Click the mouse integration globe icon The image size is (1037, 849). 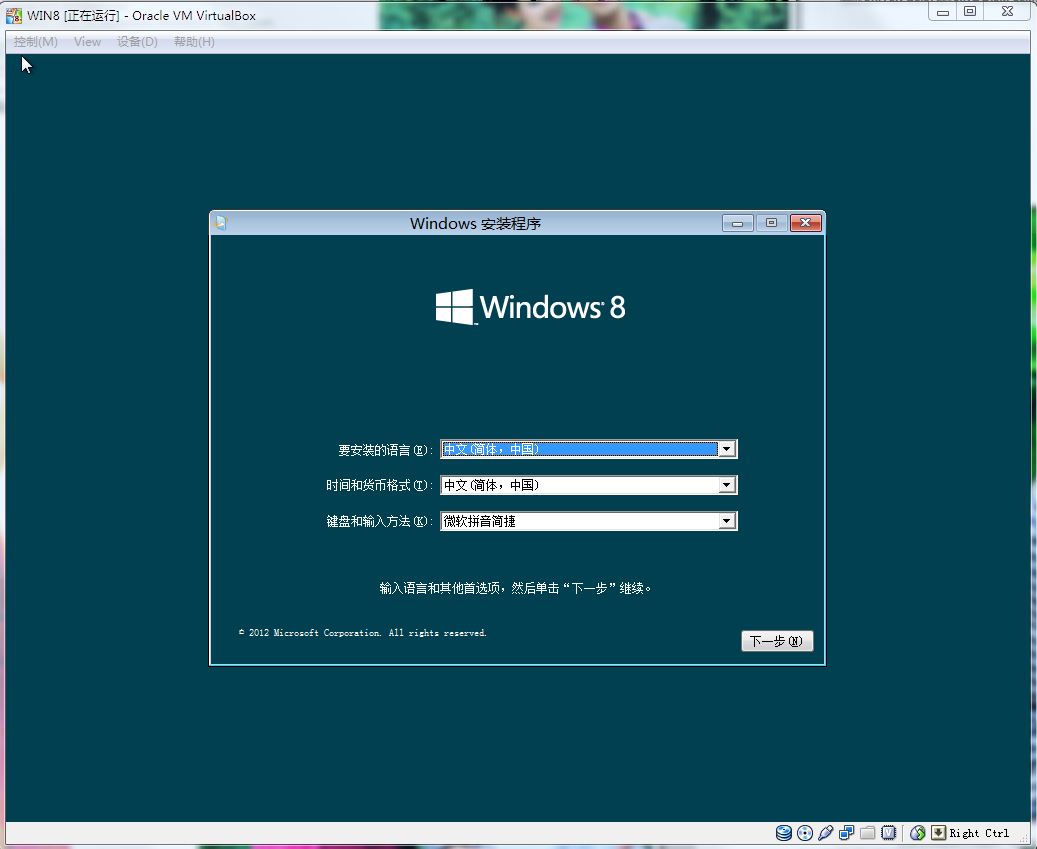click(x=918, y=833)
